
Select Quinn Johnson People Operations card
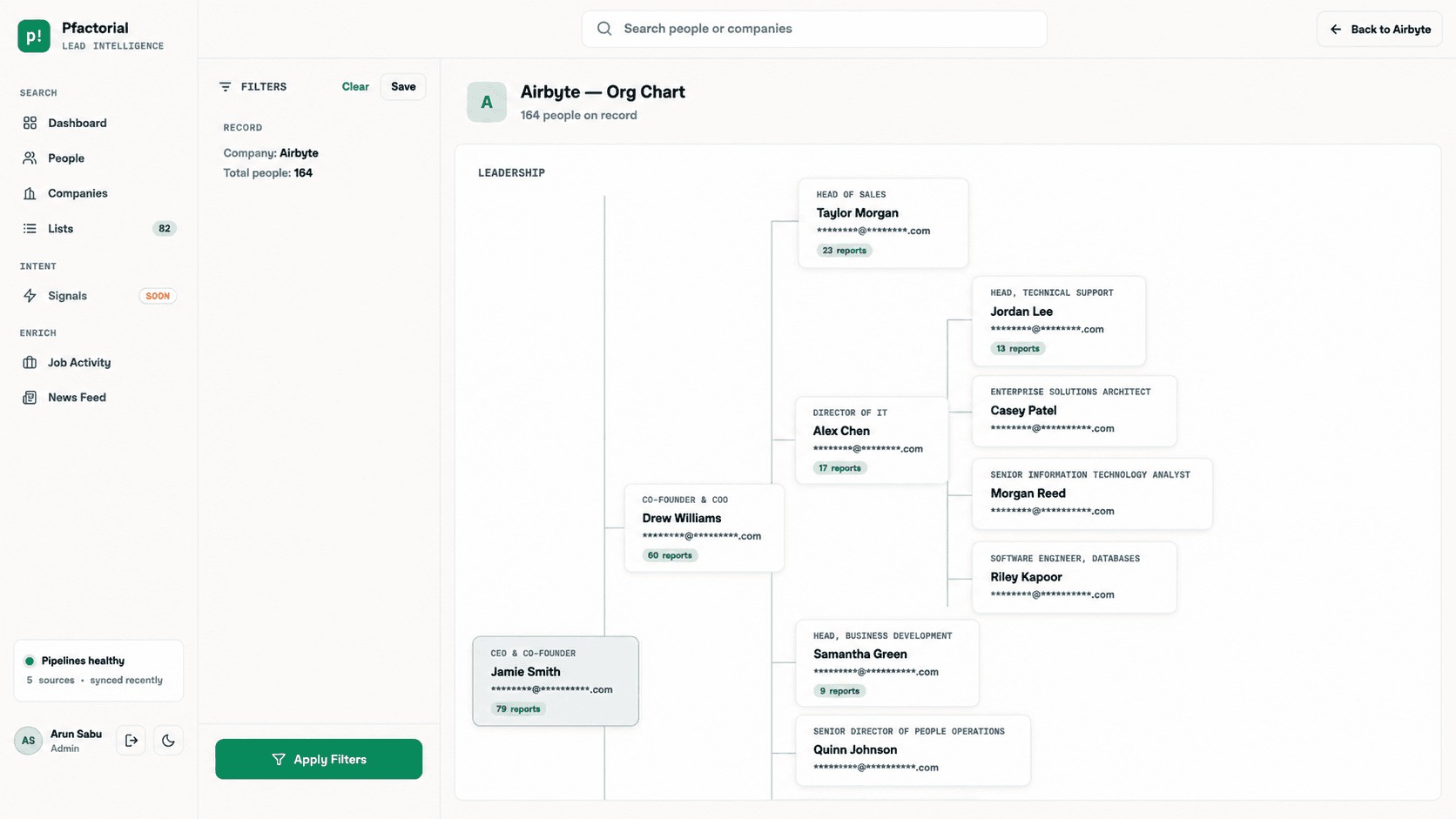[x=913, y=750]
